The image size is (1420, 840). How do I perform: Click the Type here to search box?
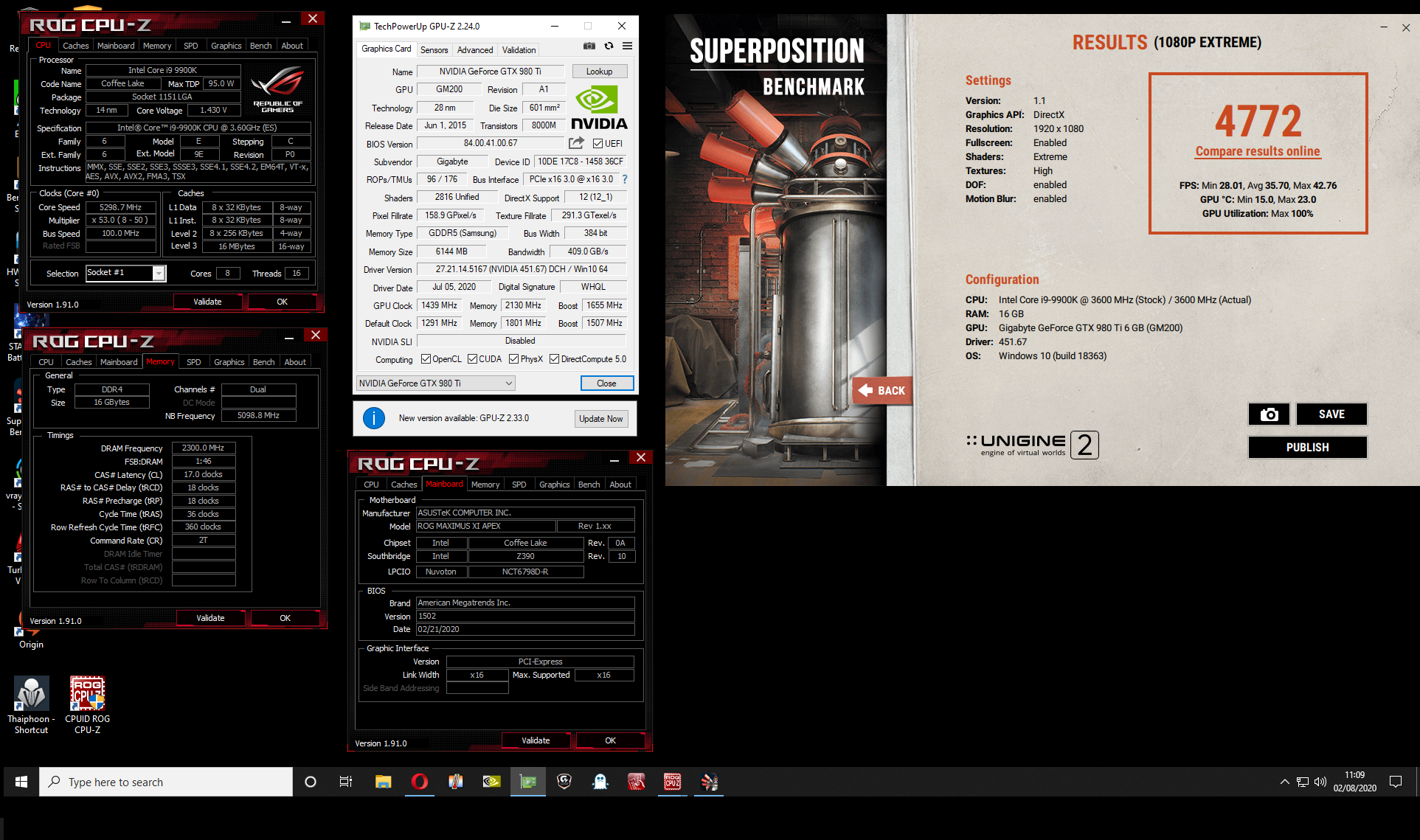click(x=166, y=782)
